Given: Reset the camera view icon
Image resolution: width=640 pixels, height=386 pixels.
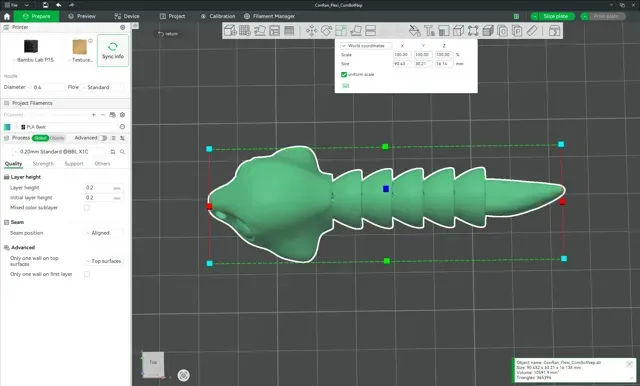Looking at the screenshot, I should click(x=184, y=375).
